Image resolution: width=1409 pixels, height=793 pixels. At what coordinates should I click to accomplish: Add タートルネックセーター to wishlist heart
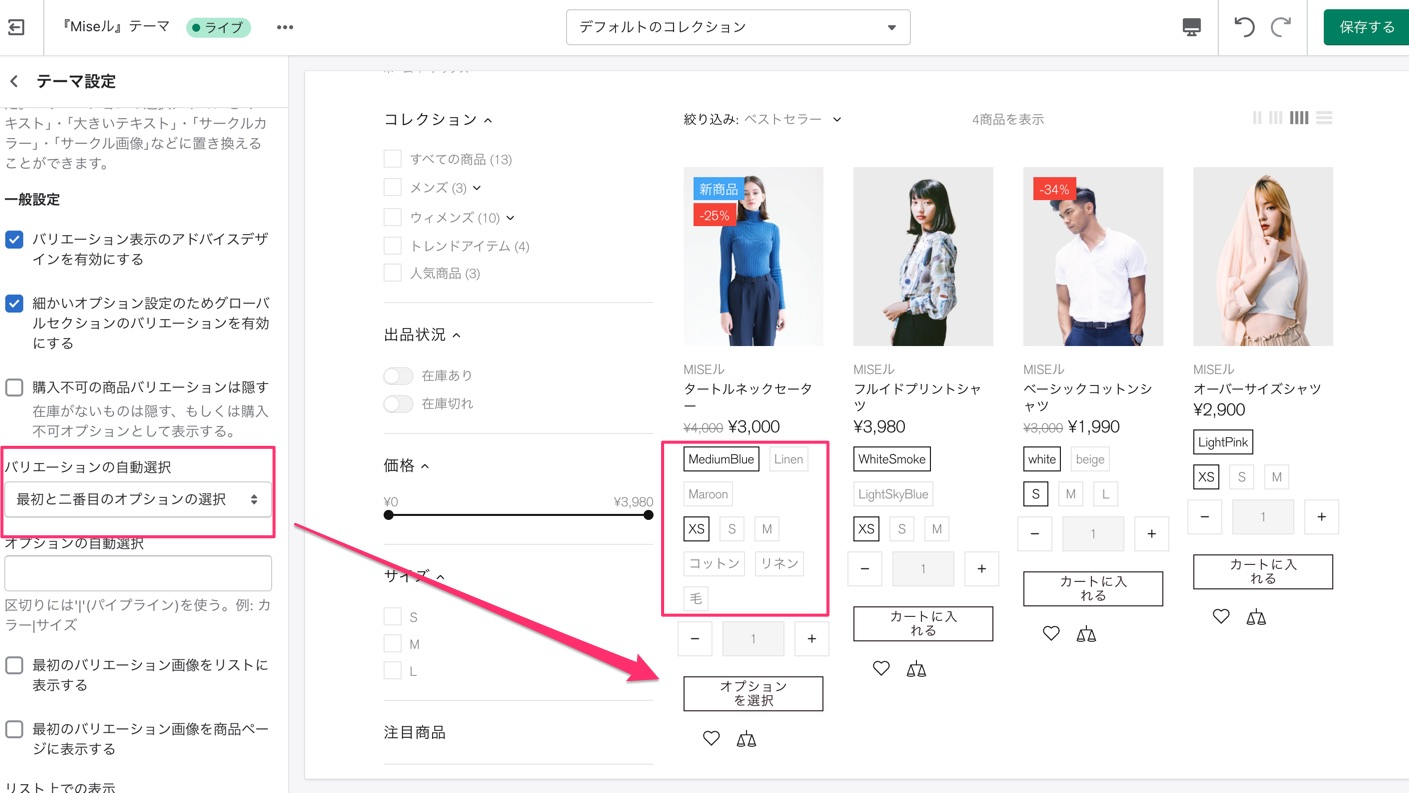tap(711, 739)
